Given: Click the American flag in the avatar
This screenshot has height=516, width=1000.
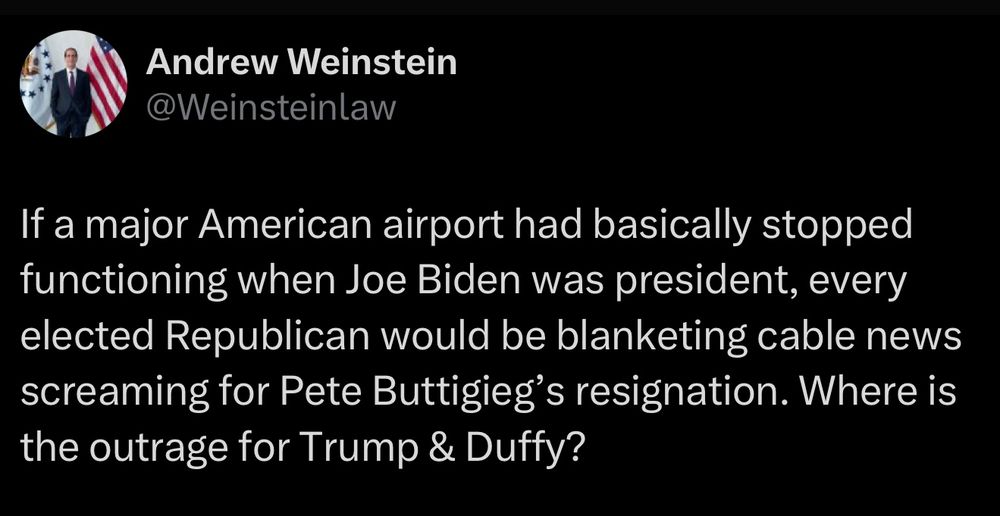Looking at the screenshot, I should (x=107, y=80).
